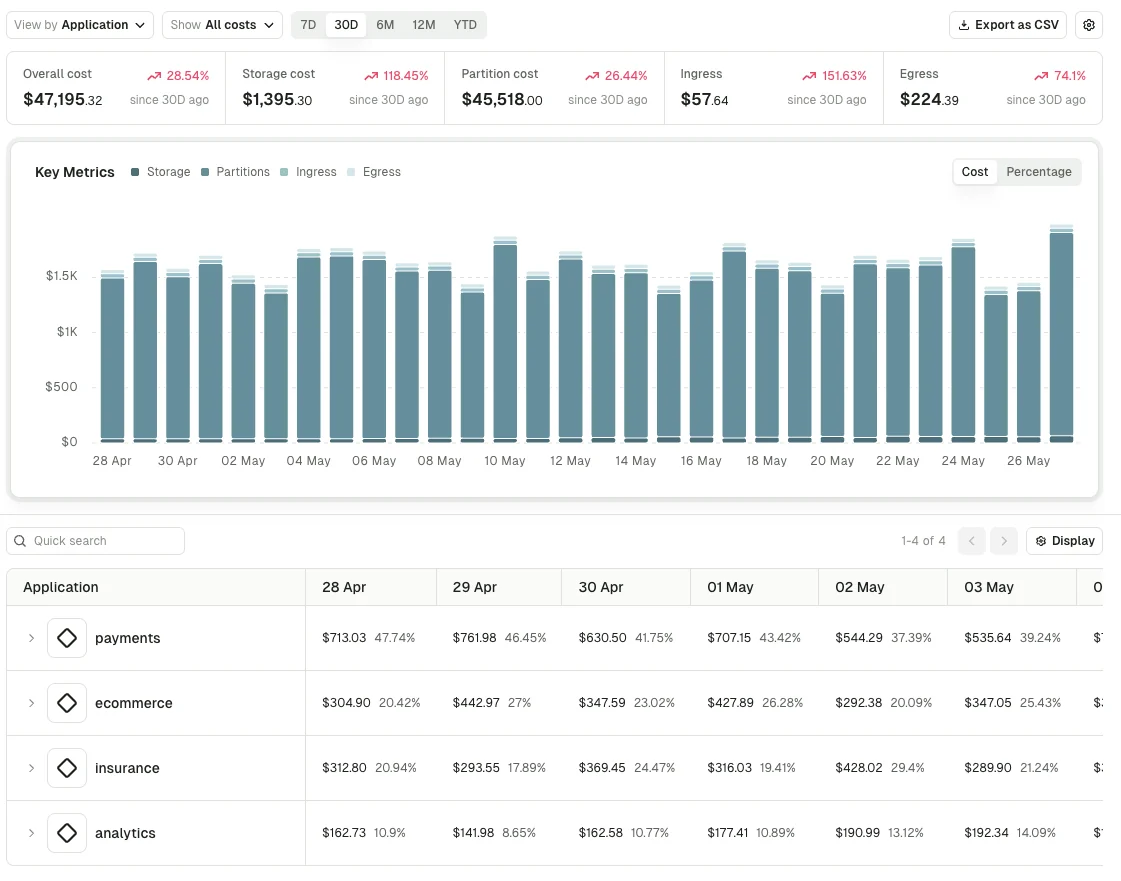Click the Key Metrics chart title
This screenshot has width=1121, height=881.
(74, 172)
